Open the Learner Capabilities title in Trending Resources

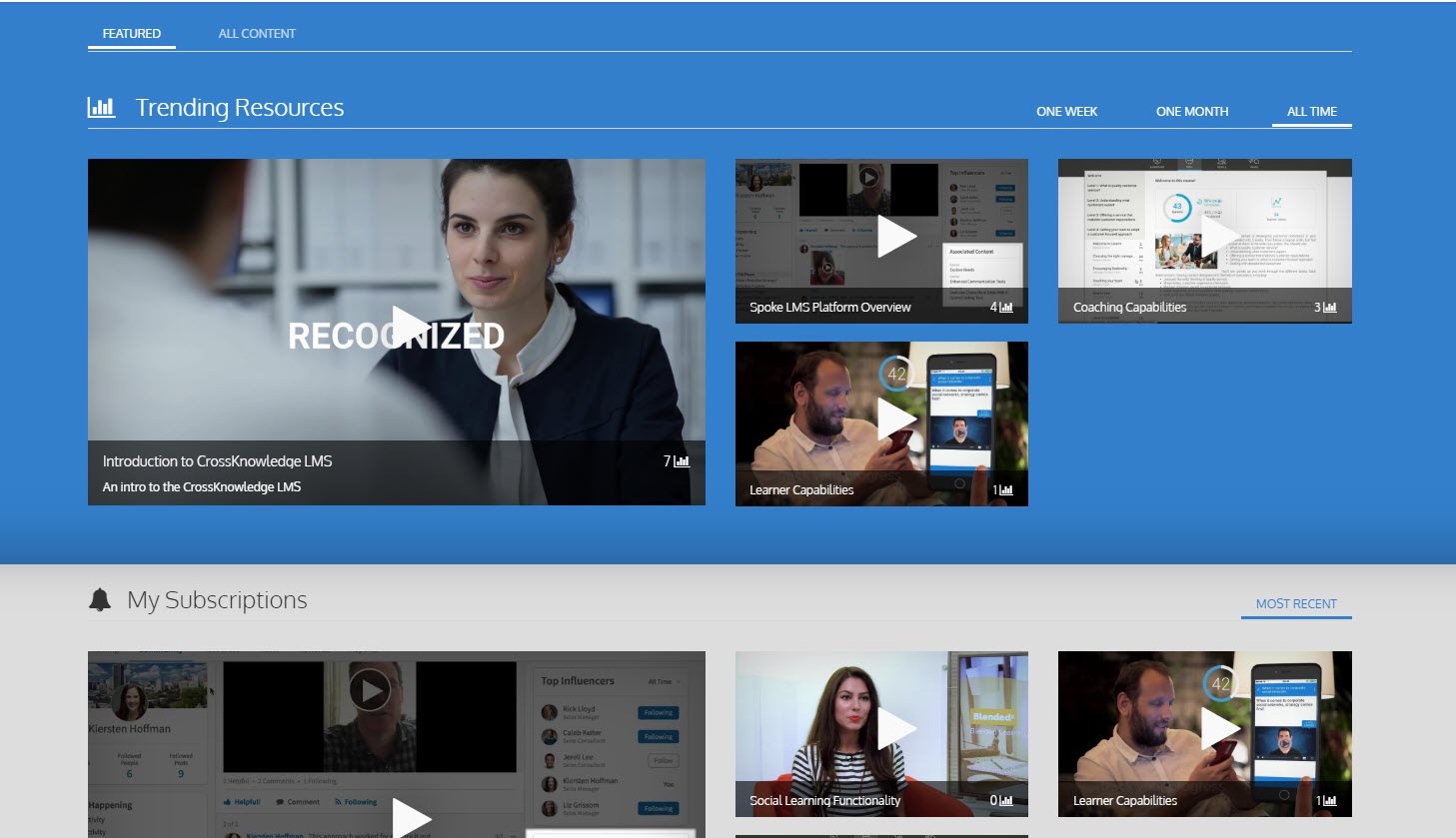click(x=801, y=490)
